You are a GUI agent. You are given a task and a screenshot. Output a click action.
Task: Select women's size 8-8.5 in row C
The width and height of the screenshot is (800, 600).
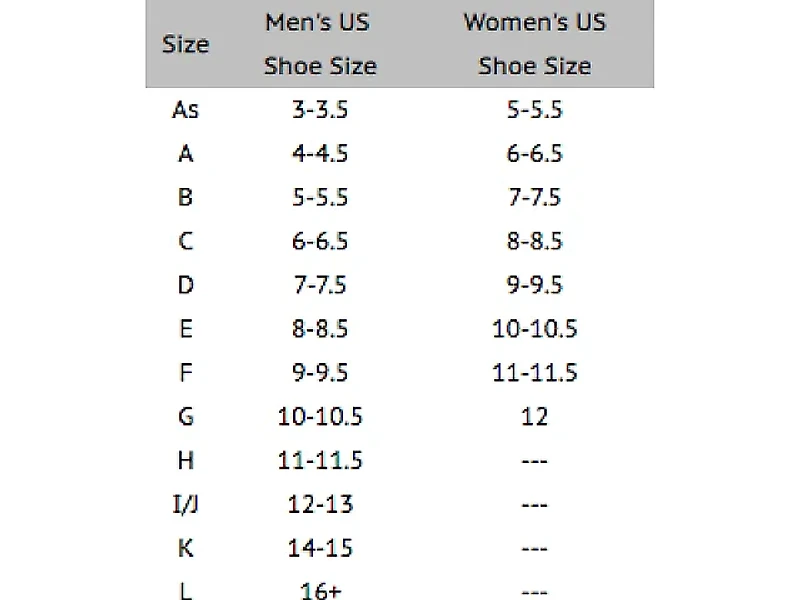(534, 241)
